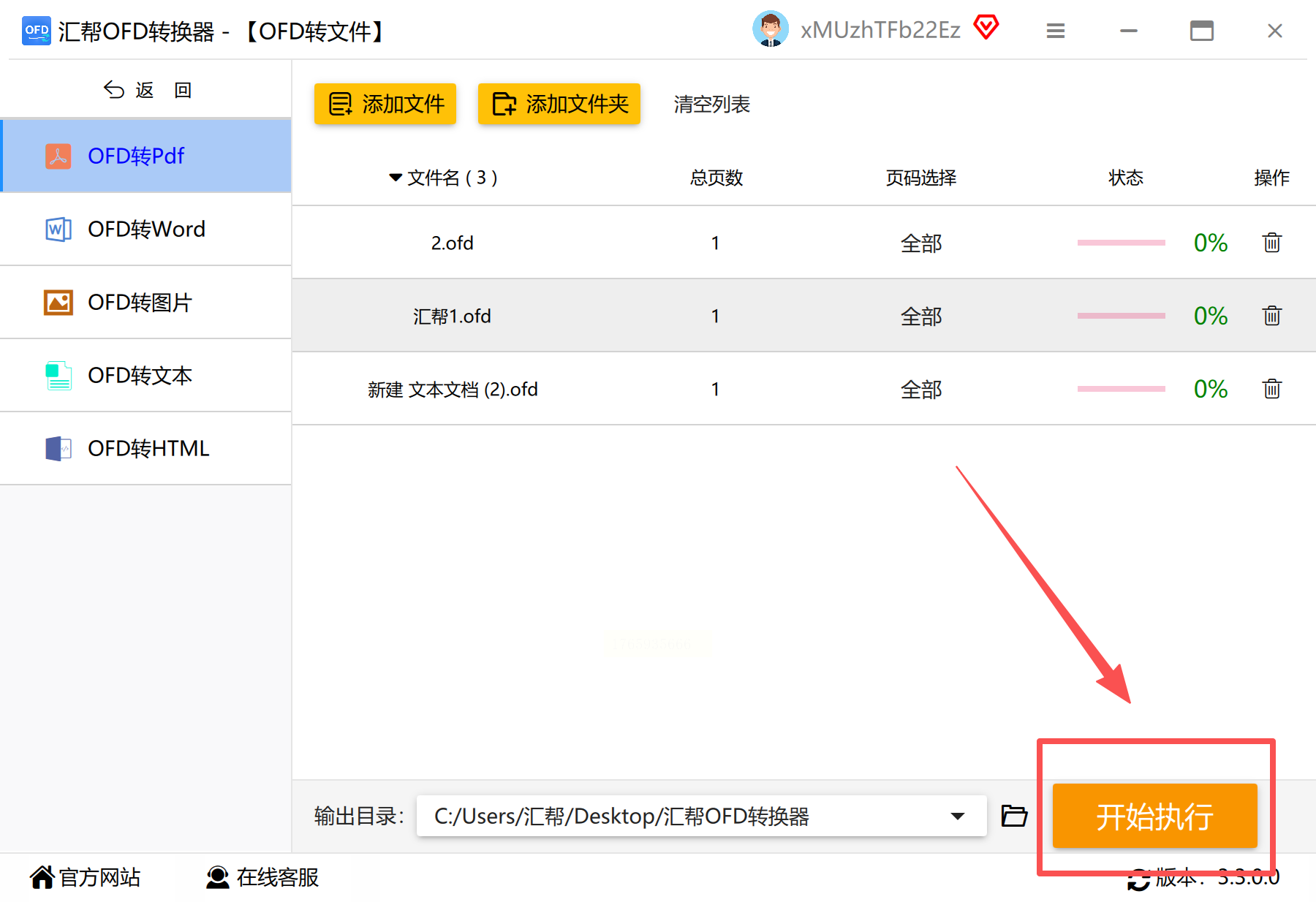Click progress bar of 2.ofd
This screenshot has width=1316, height=902.
point(1121,243)
